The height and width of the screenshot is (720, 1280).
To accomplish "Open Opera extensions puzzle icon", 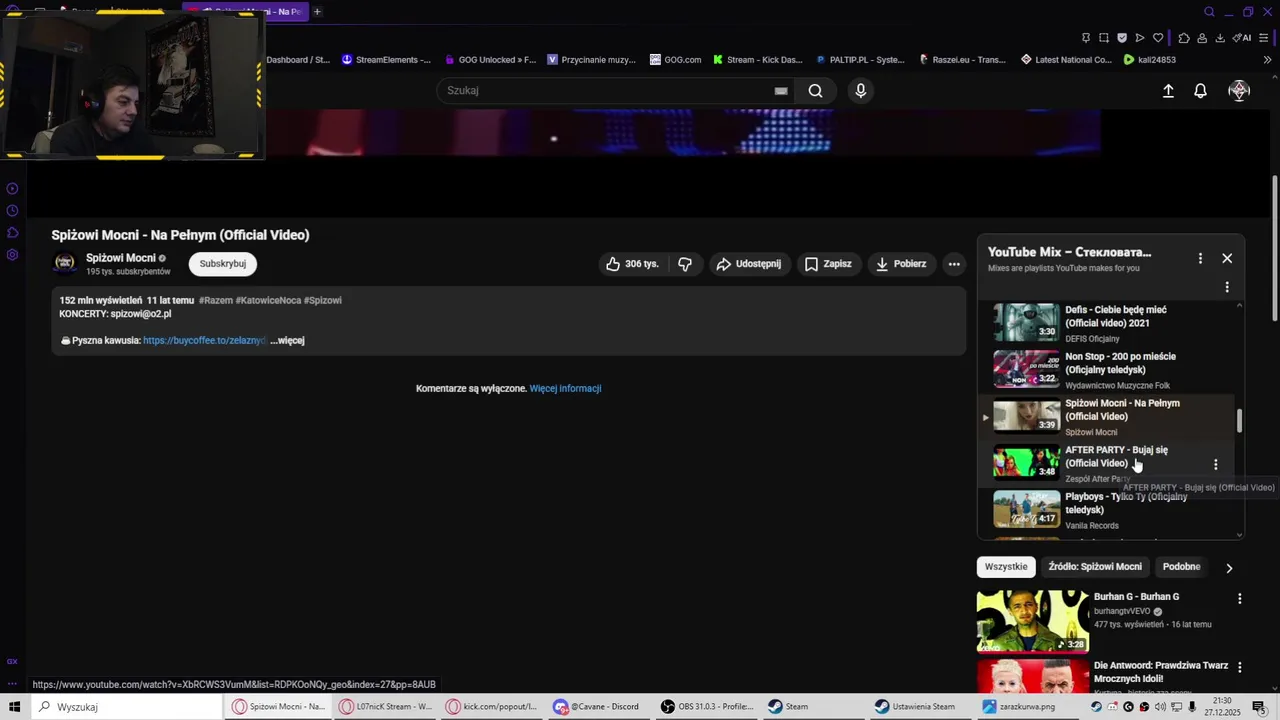I will 1184,38.
